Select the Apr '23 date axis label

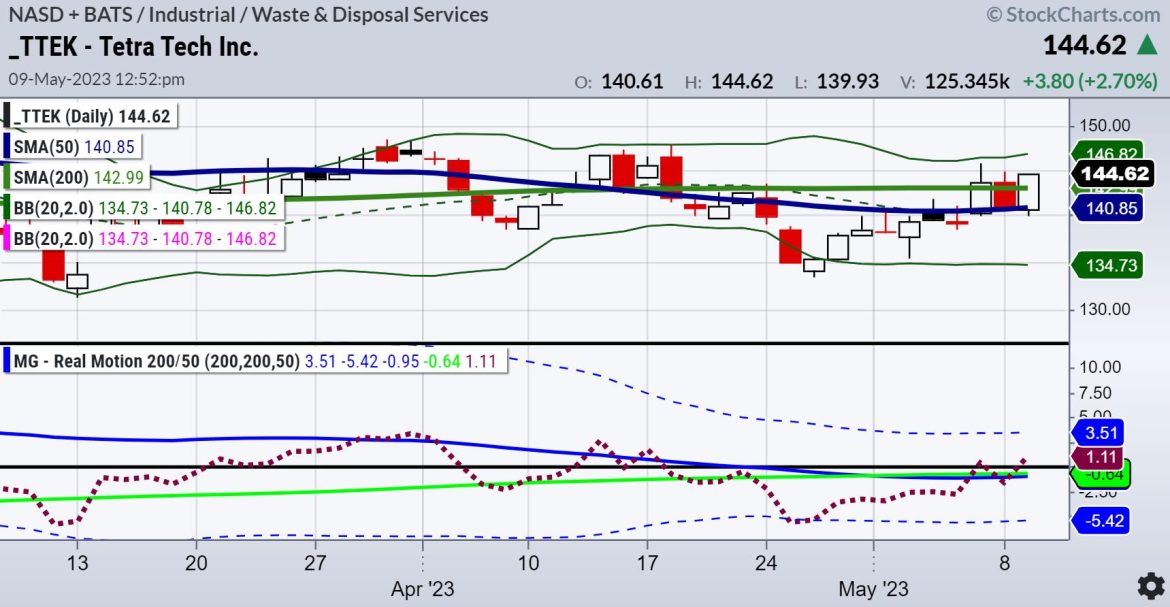[423, 589]
